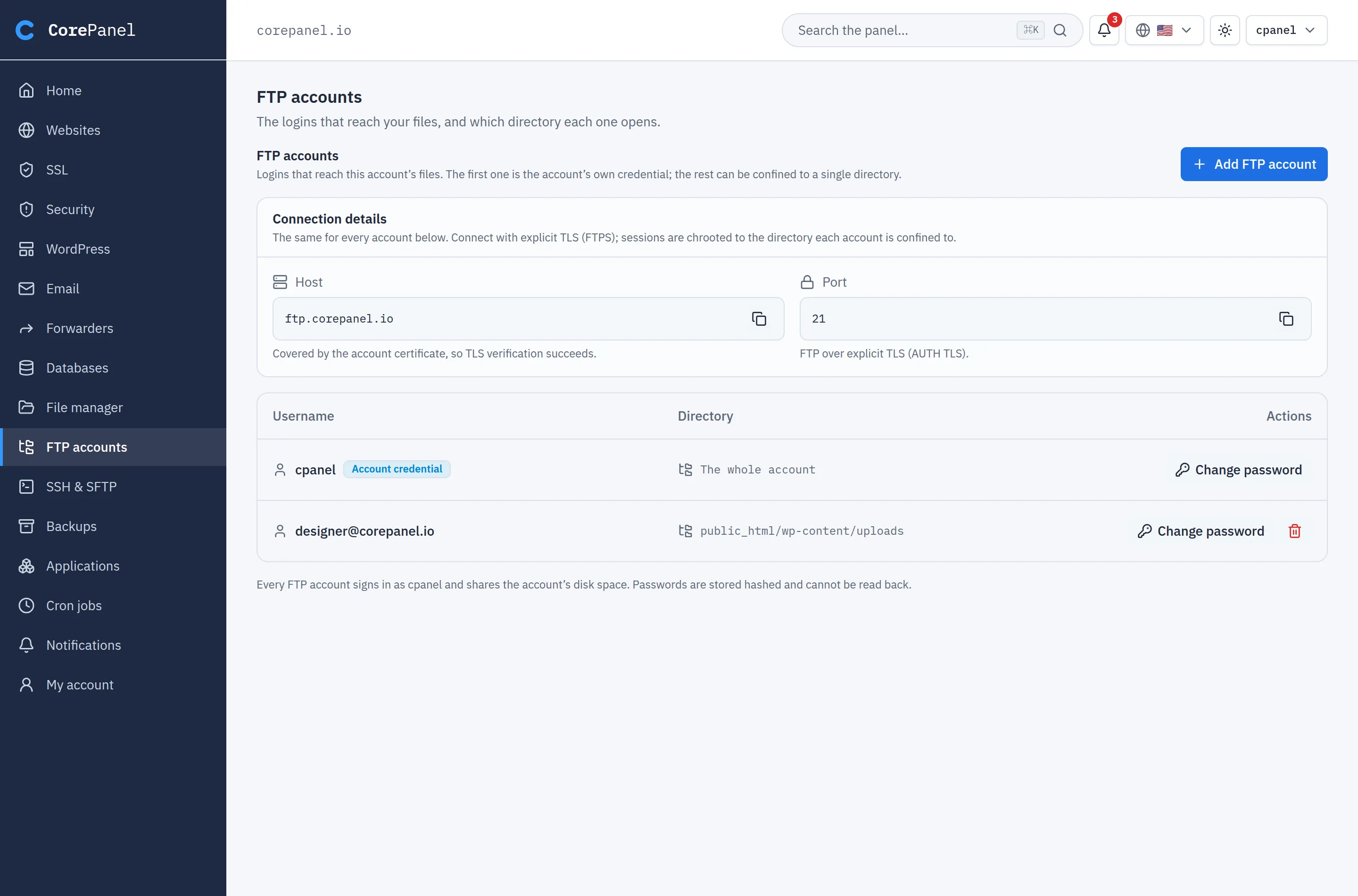Go to Forwarders in the sidebar
Image resolution: width=1358 pixels, height=896 pixels.
pyautogui.click(x=113, y=329)
